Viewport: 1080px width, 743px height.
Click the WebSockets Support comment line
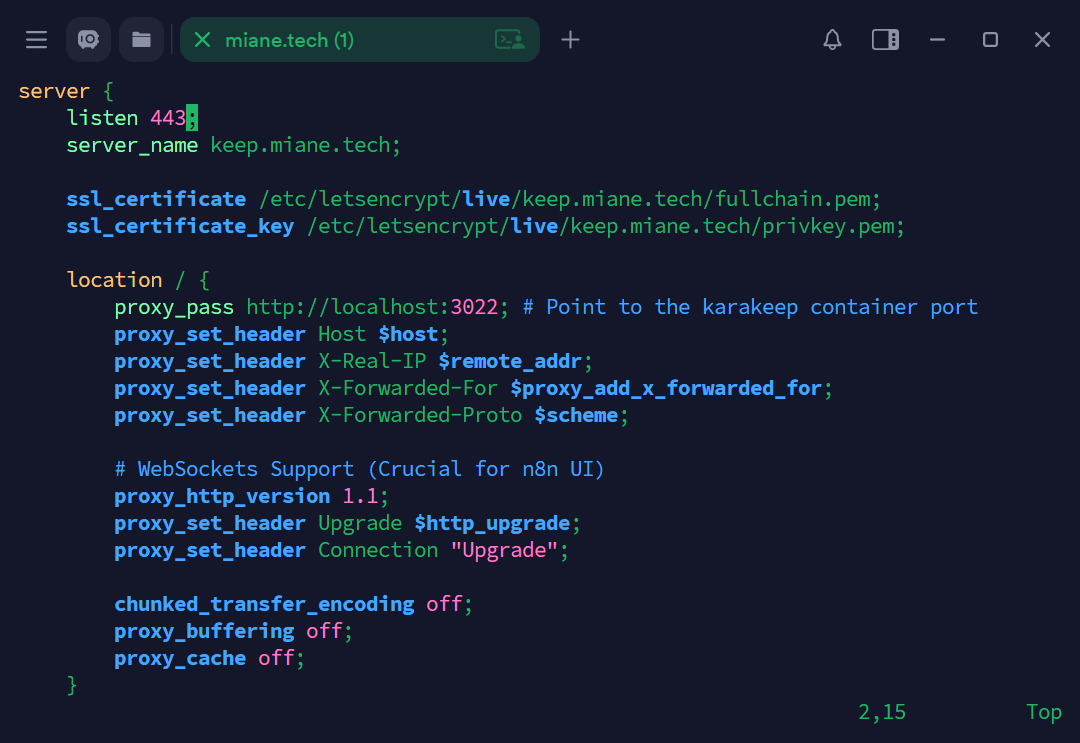click(x=359, y=469)
